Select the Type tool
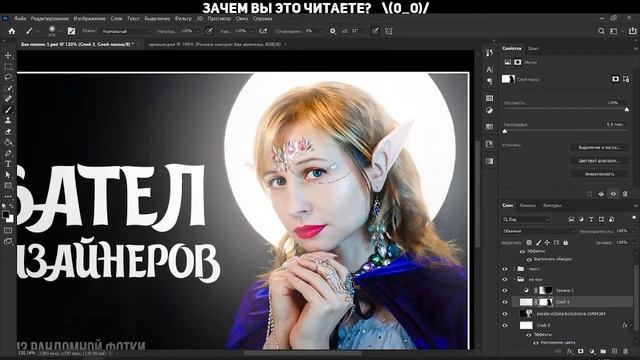This screenshot has height=360, width=640. (x=8, y=164)
